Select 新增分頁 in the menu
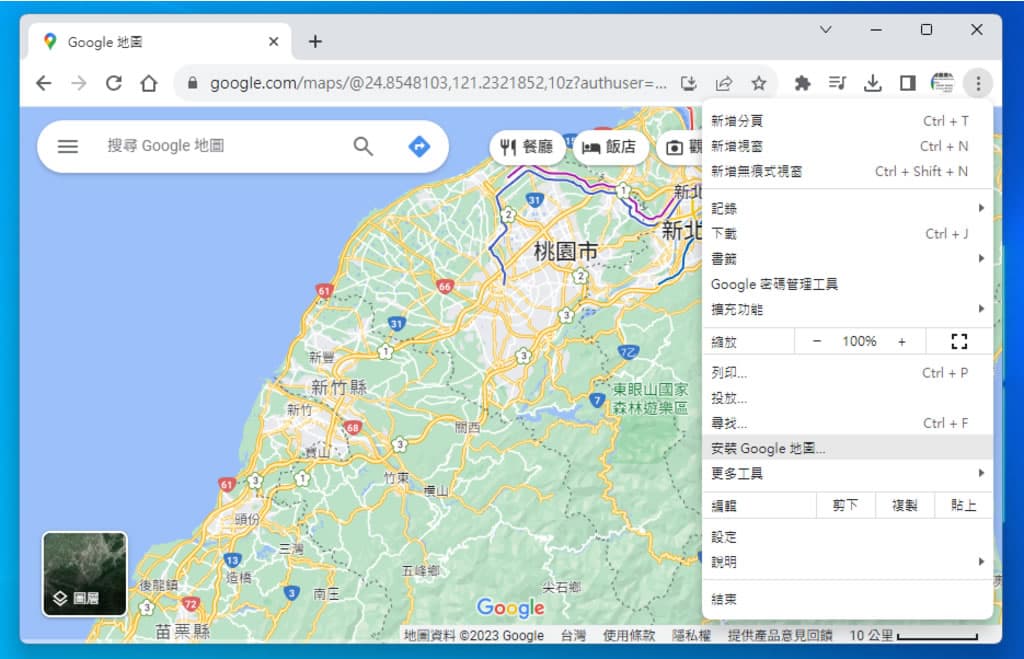Image resolution: width=1024 pixels, height=659 pixels. coord(848,121)
